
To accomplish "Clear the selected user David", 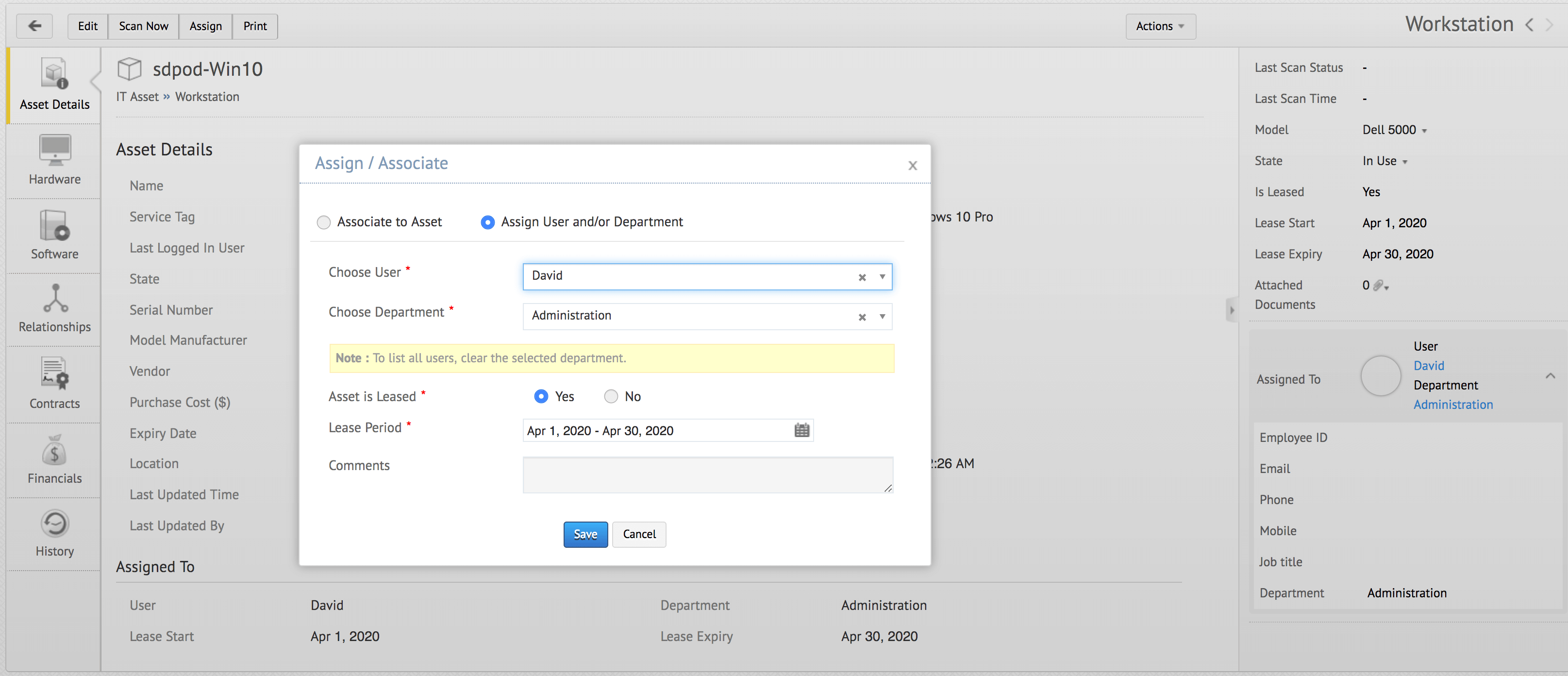I will pos(862,277).
